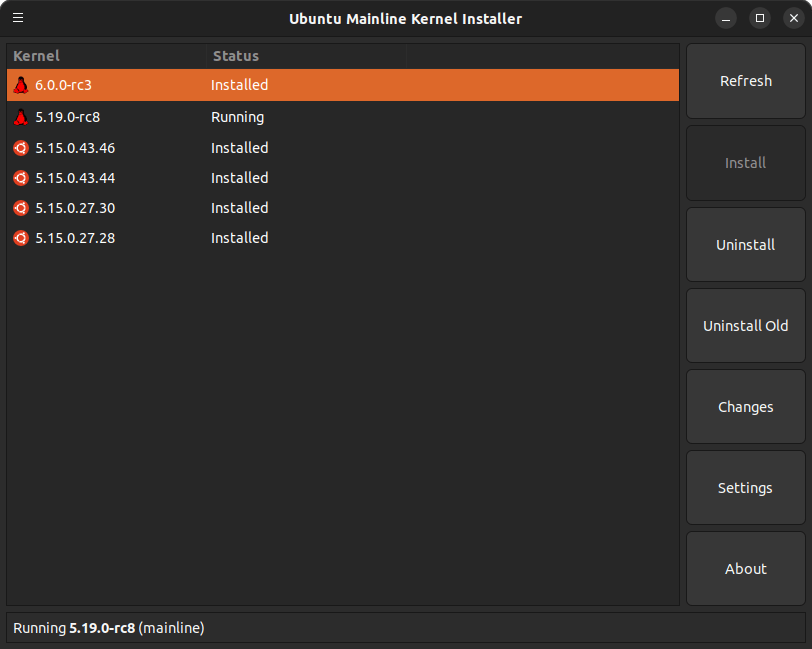Select kernel row 5.19.0-rc8
Image resolution: width=812 pixels, height=649 pixels.
point(343,117)
